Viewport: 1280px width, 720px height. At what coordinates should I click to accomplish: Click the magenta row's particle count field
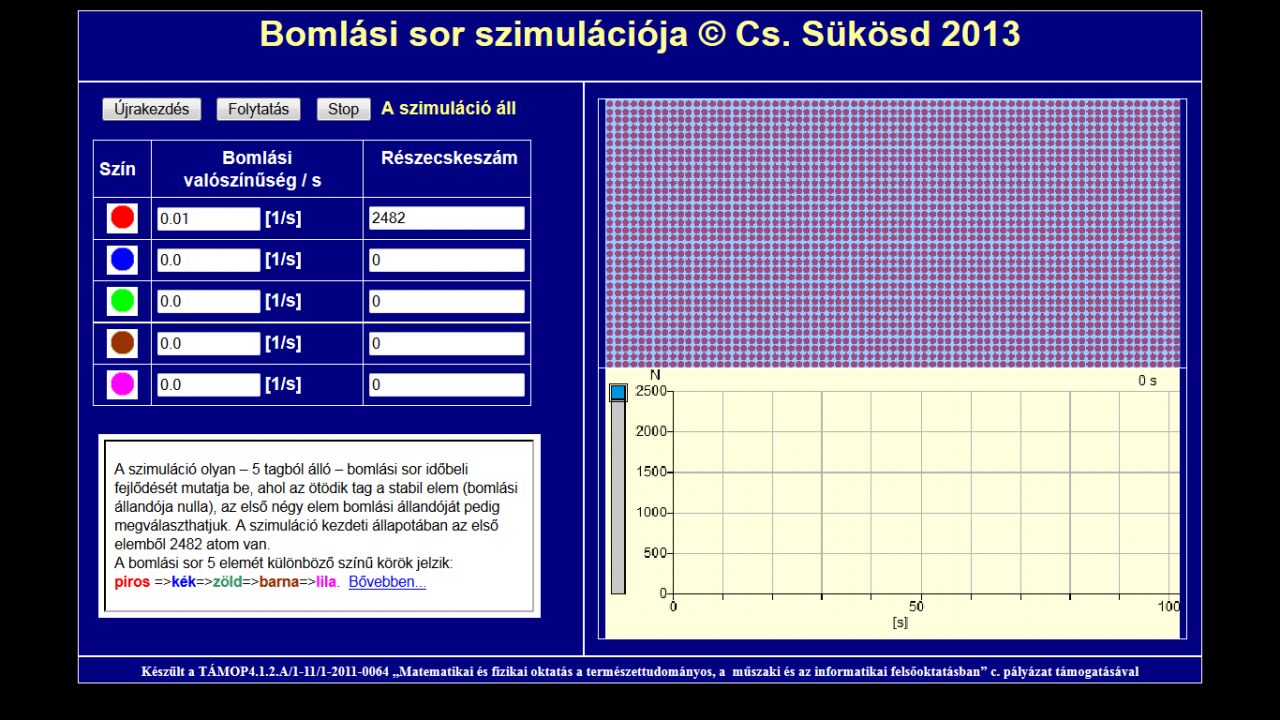click(445, 383)
